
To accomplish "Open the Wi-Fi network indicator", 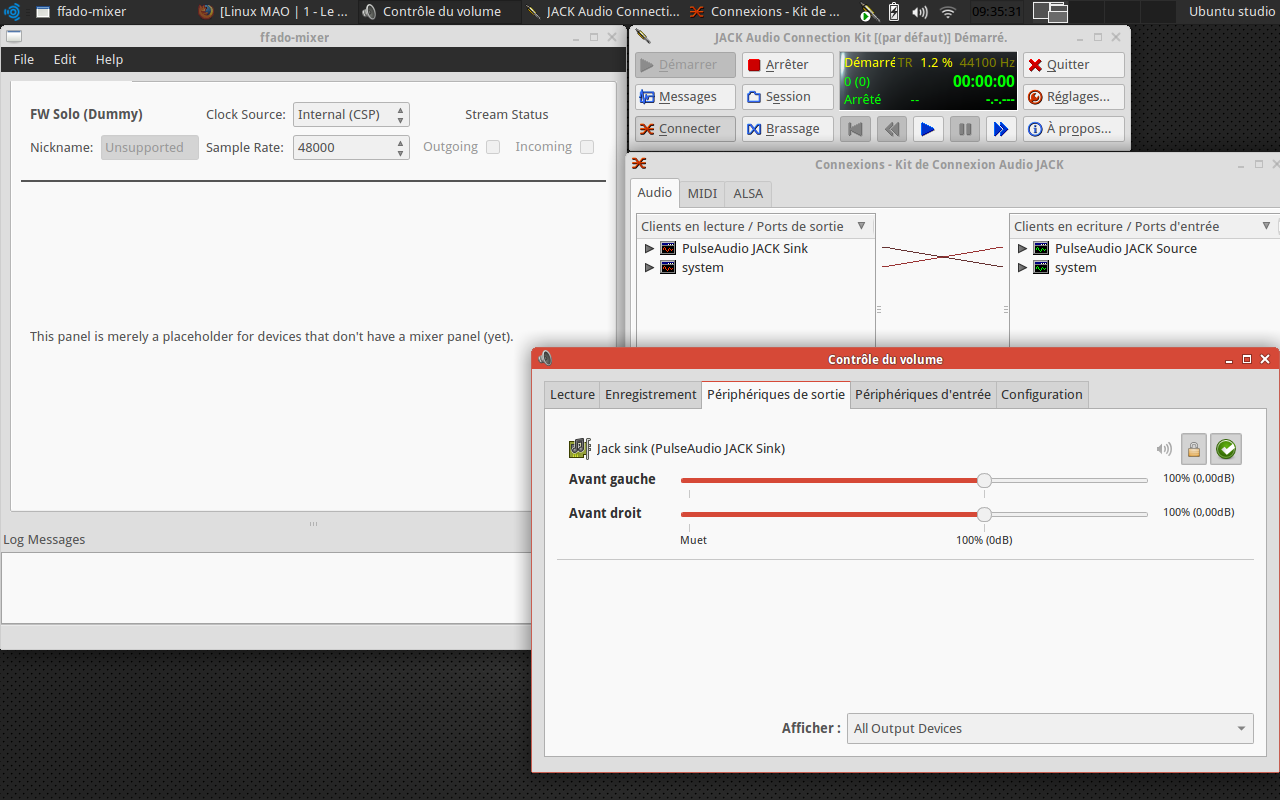I will [x=947, y=12].
